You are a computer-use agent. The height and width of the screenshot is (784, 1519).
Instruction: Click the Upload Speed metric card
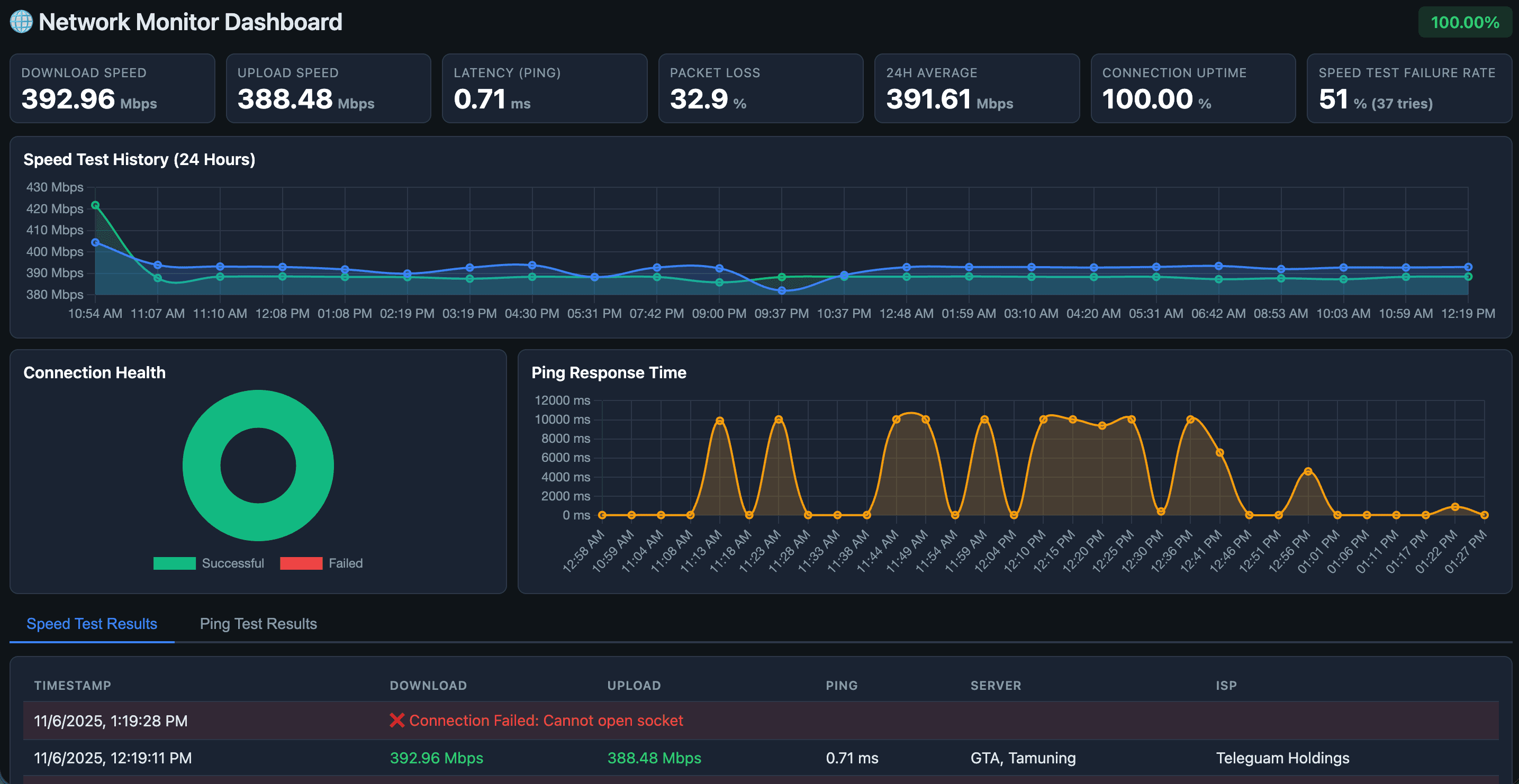[329, 88]
